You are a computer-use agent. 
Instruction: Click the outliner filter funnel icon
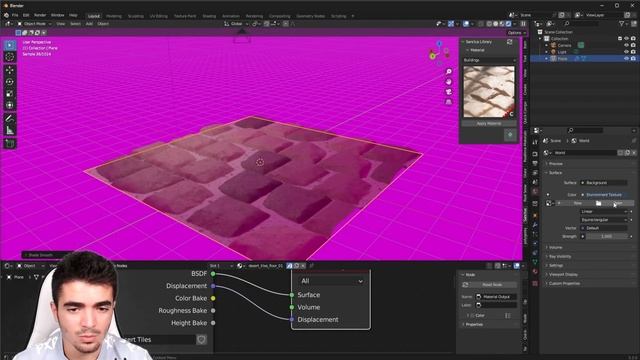[x=622, y=24]
